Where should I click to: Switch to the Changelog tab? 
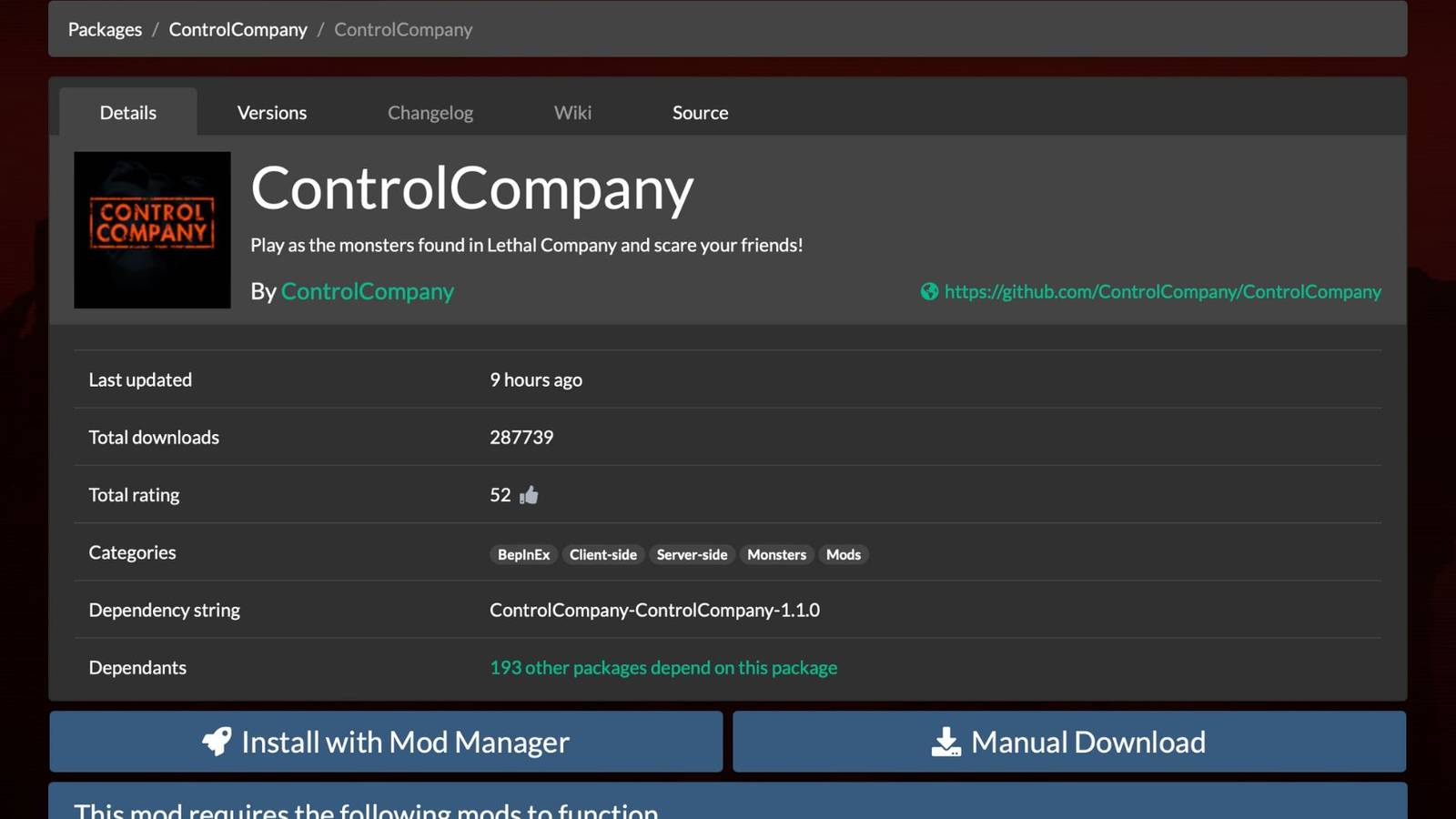point(430,112)
